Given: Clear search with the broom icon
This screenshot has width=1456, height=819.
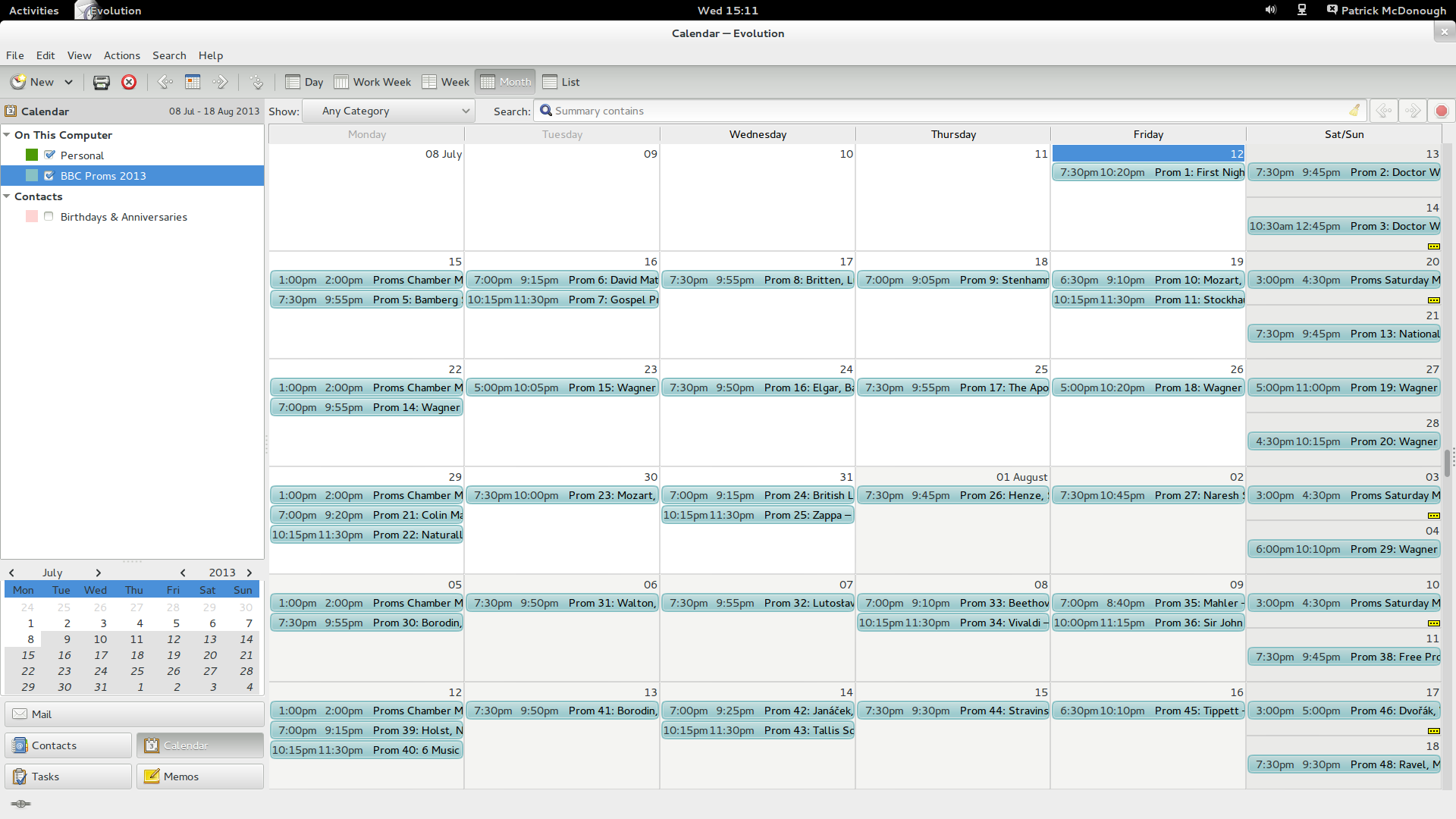Looking at the screenshot, I should pos(1354,111).
